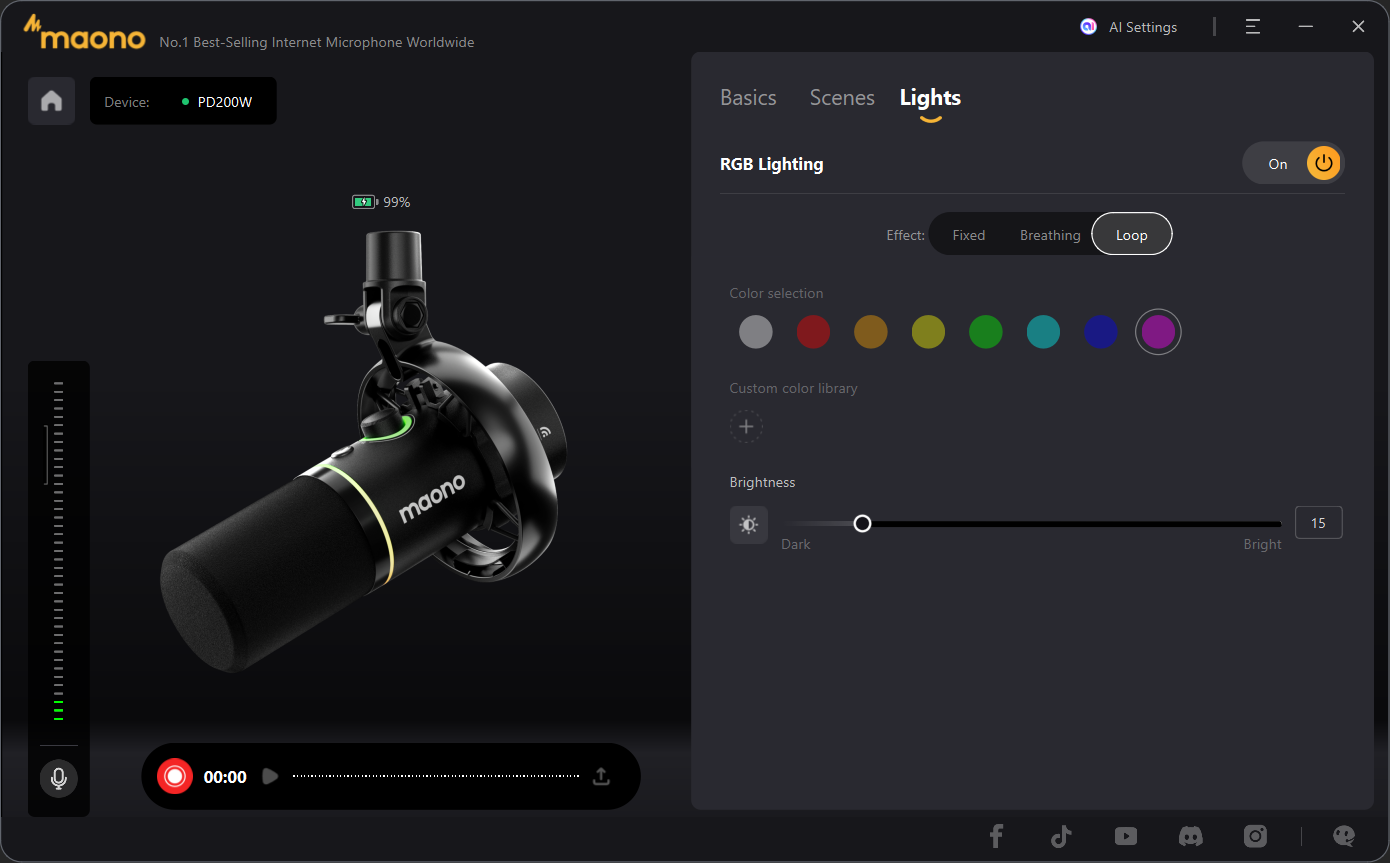Click the 'No.1 Best-Selling Internet Microphone Worldwide' tagline
Viewport: 1390px width, 863px height.
(317, 42)
